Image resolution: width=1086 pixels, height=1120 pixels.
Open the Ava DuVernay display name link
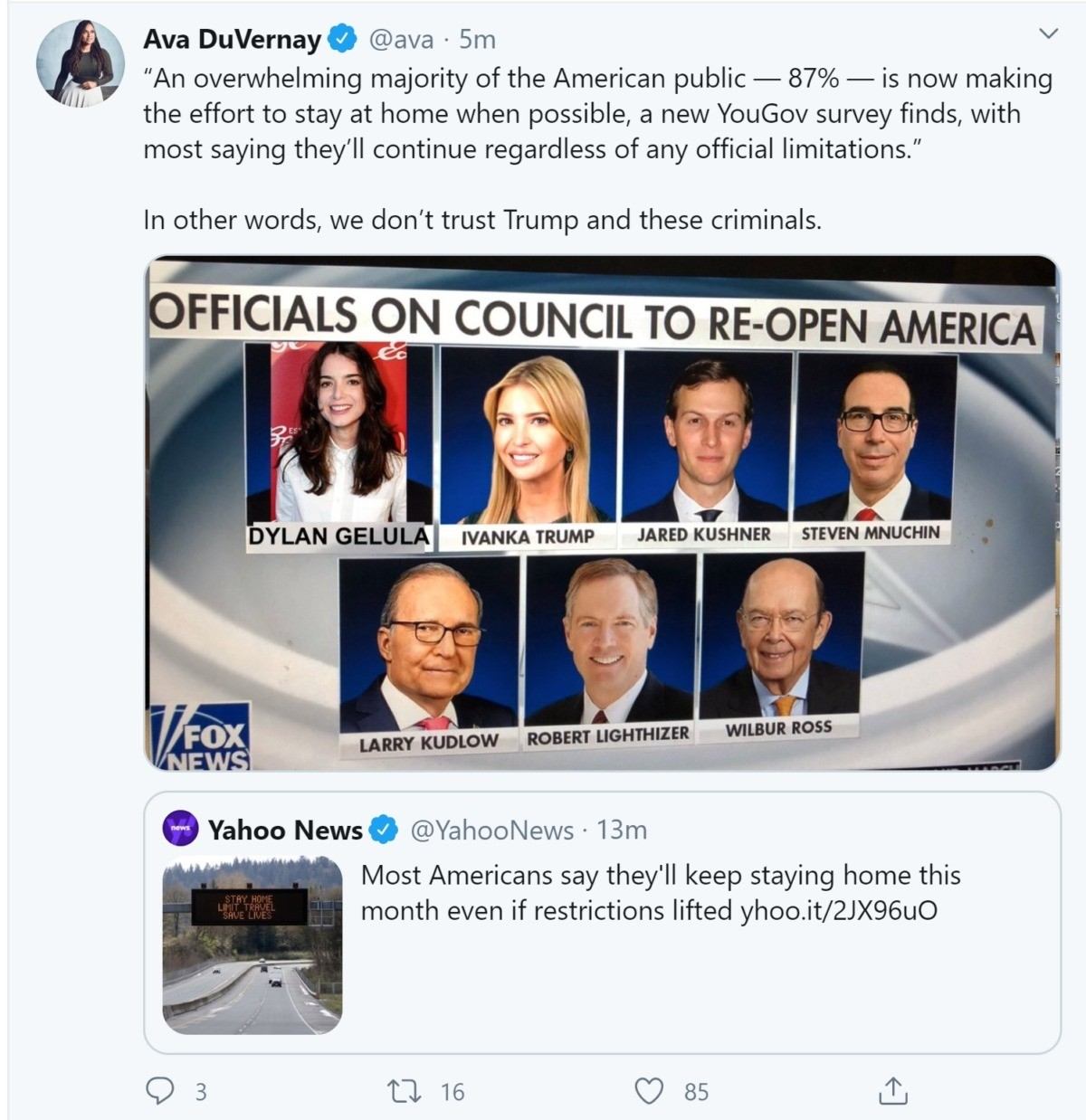(232, 40)
